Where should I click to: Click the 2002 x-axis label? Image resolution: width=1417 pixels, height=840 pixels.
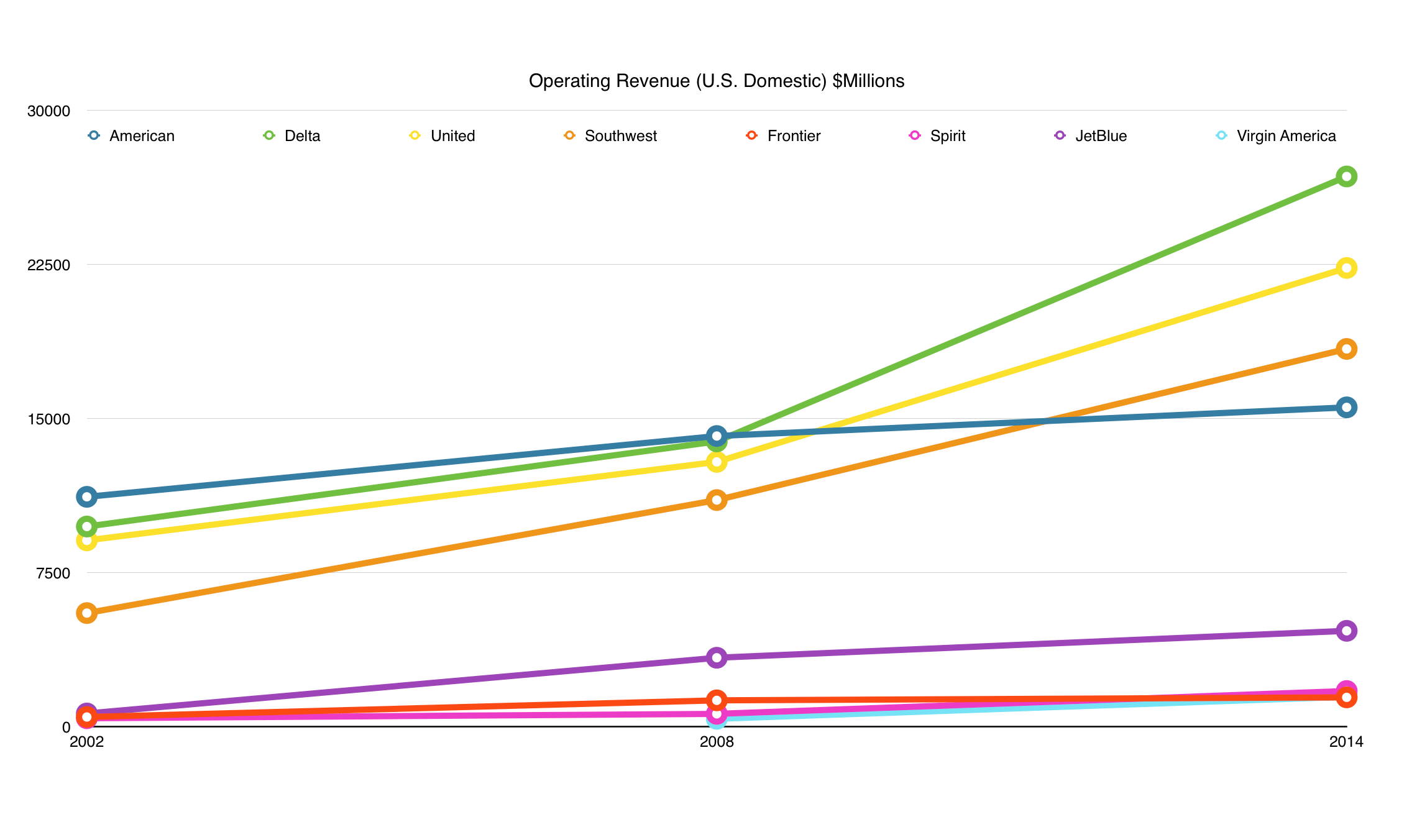tap(87, 742)
